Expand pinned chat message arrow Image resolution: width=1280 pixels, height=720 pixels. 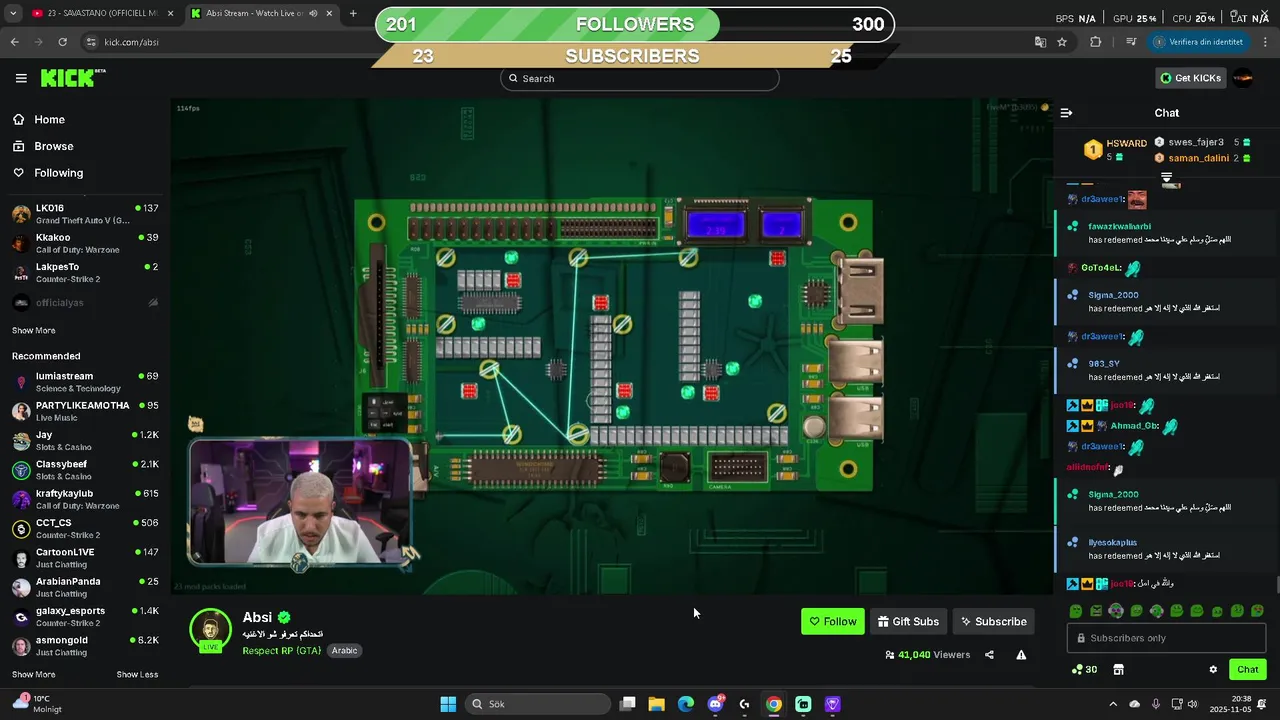click(x=1166, y=178)
